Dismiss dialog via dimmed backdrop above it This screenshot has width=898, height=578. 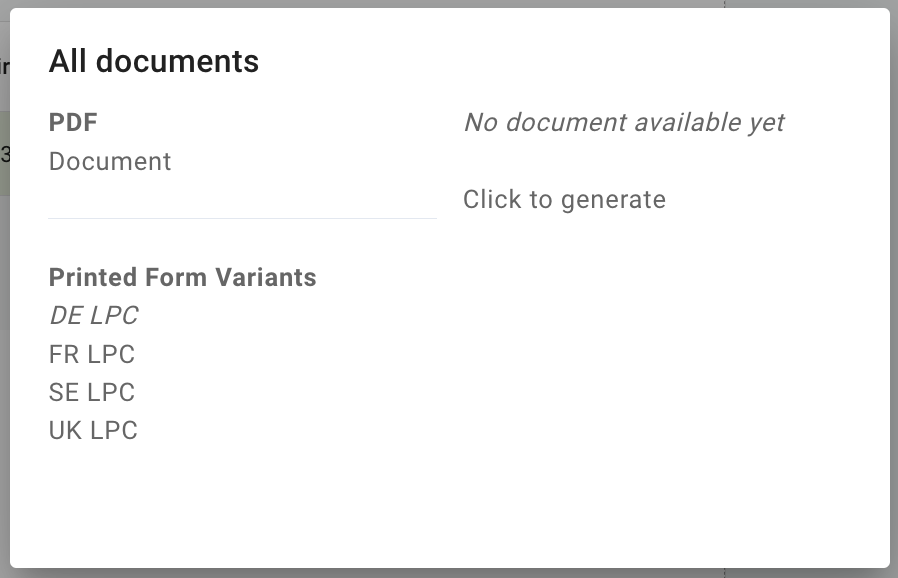(x=400, y=4)
